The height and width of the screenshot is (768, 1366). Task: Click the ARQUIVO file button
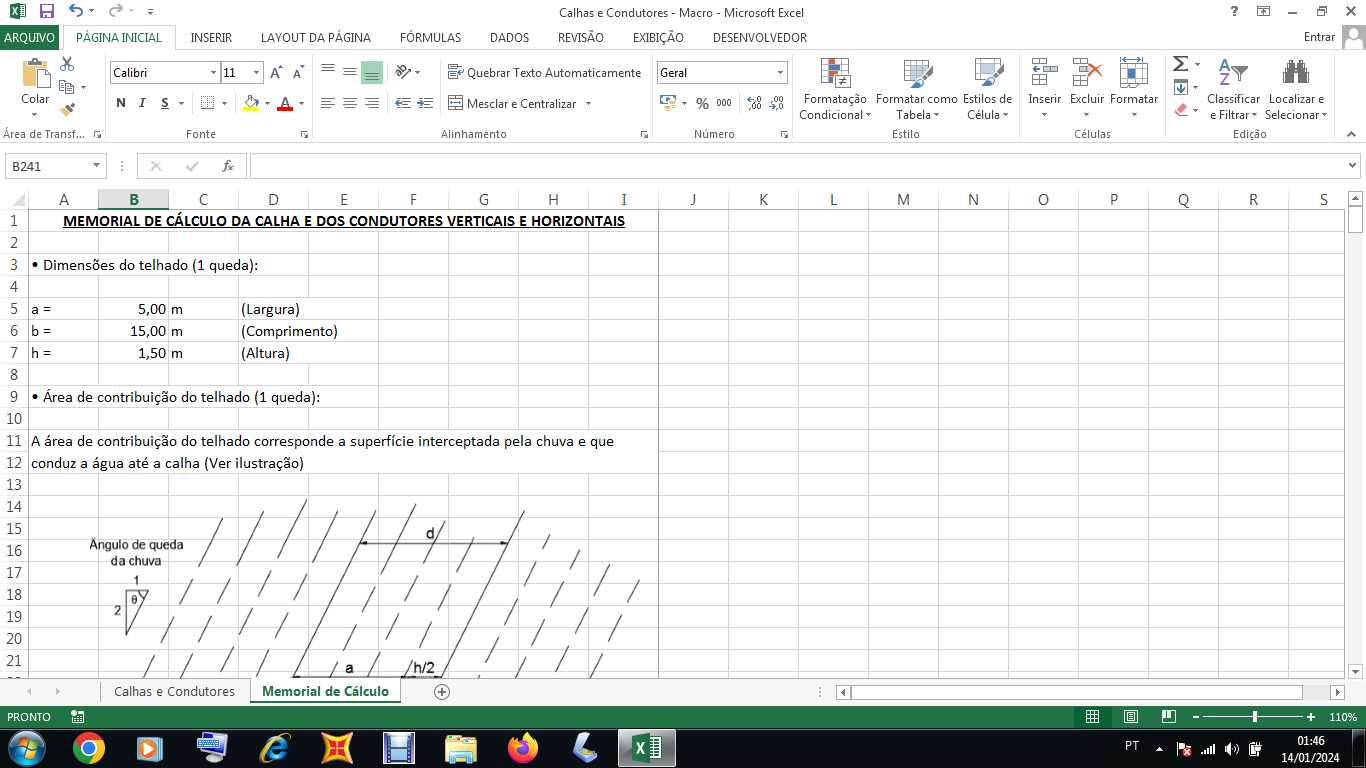click(30, 37)
